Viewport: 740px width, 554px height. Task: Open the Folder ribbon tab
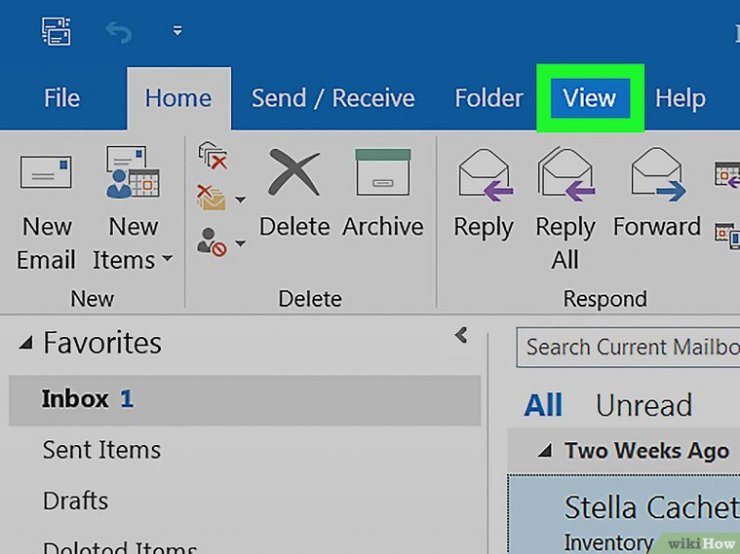[x=488, y=98]
